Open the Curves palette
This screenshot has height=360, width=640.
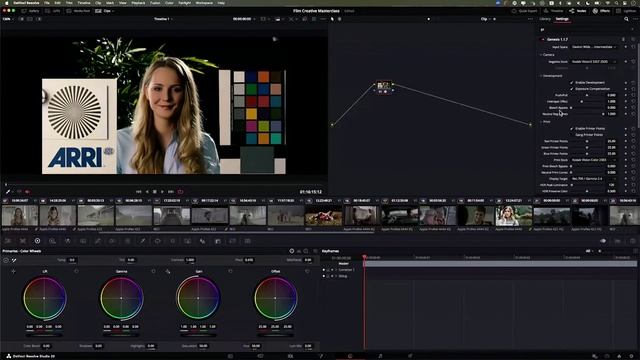(x=98, y=241)
